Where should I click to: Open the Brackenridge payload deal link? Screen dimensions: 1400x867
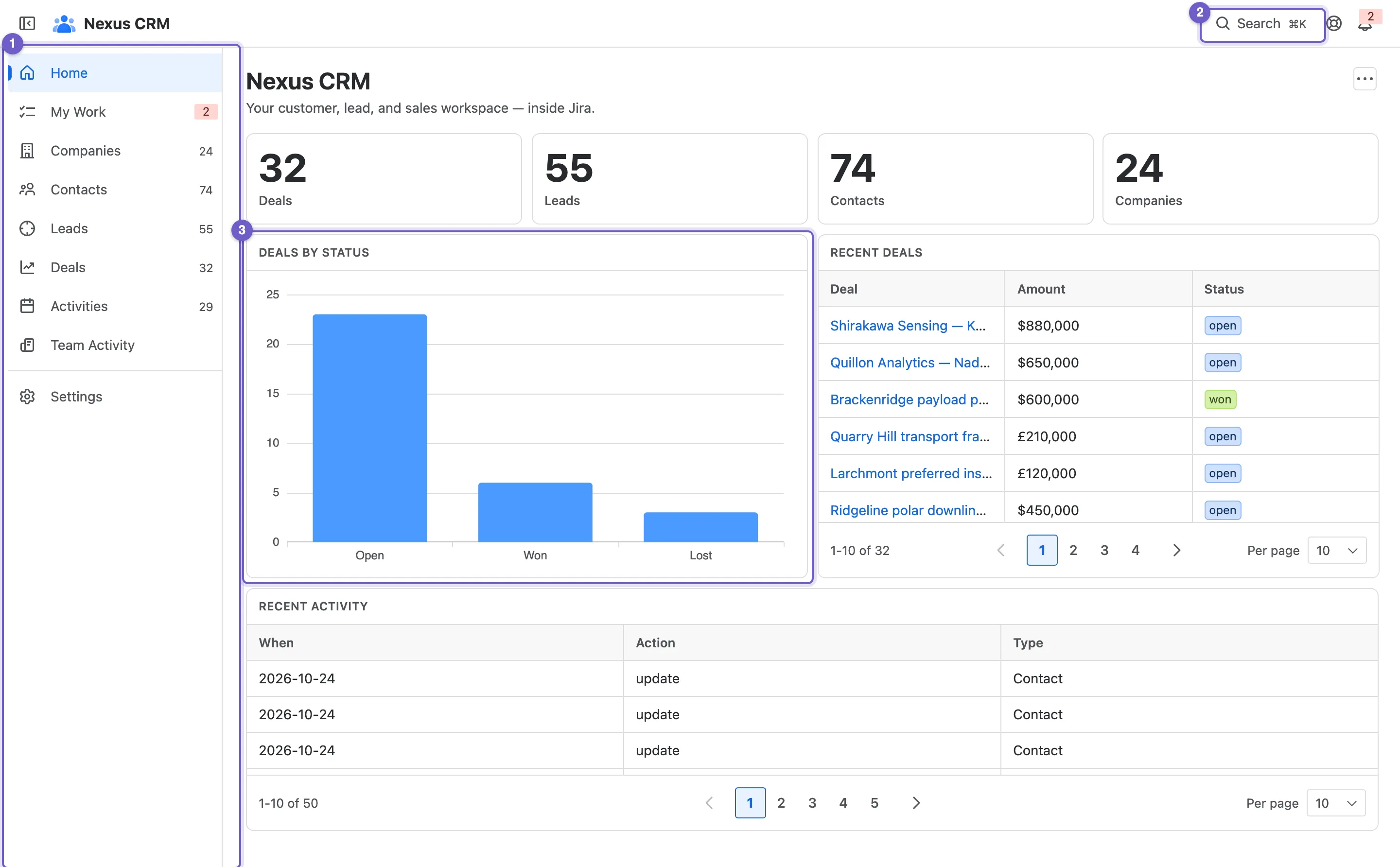tap(909, 399)
